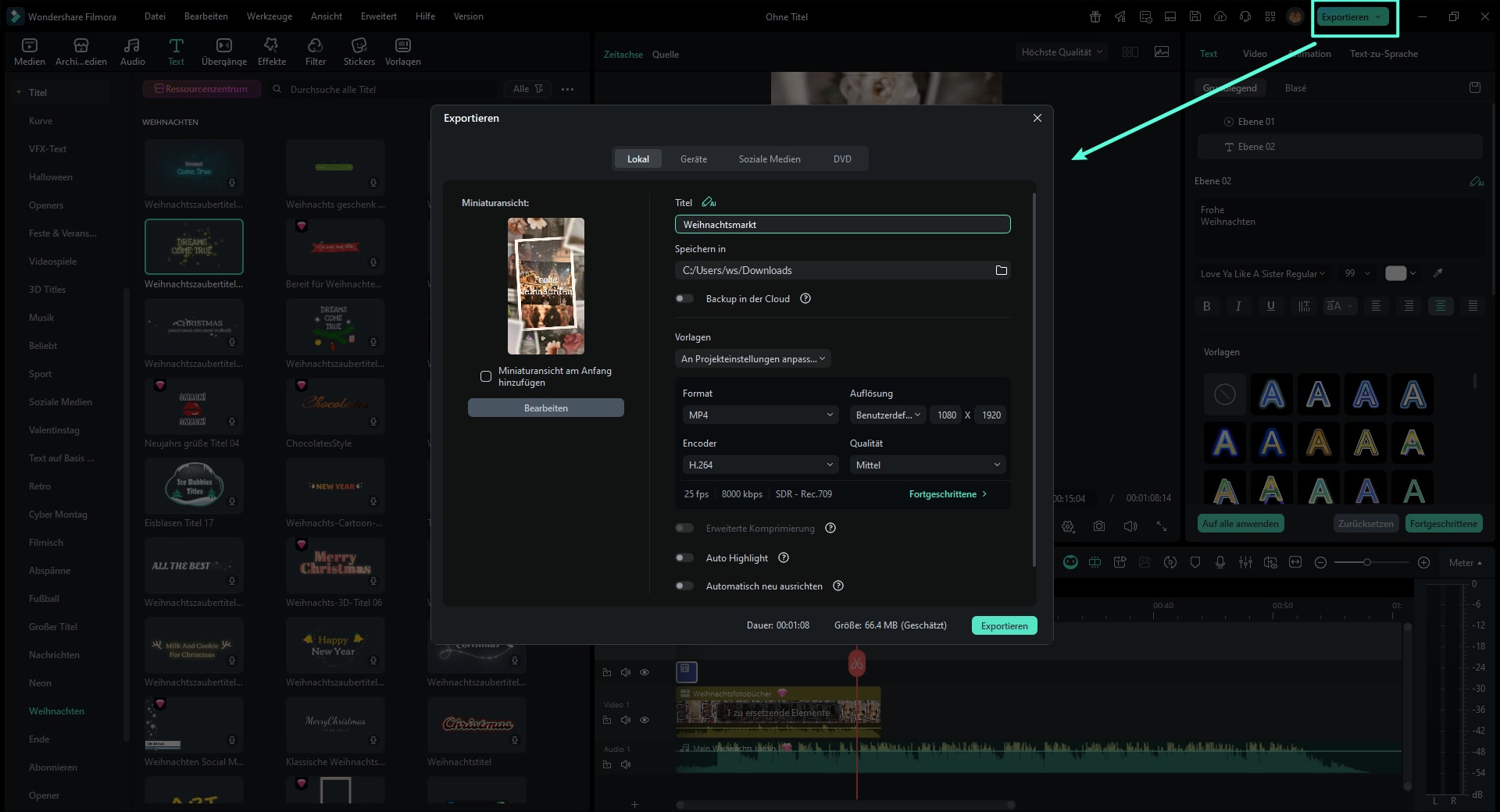Click the Titel input field Weihnachtsmarkt
The width and height of the screenshot is (1500, 812).
pos(841,224)
